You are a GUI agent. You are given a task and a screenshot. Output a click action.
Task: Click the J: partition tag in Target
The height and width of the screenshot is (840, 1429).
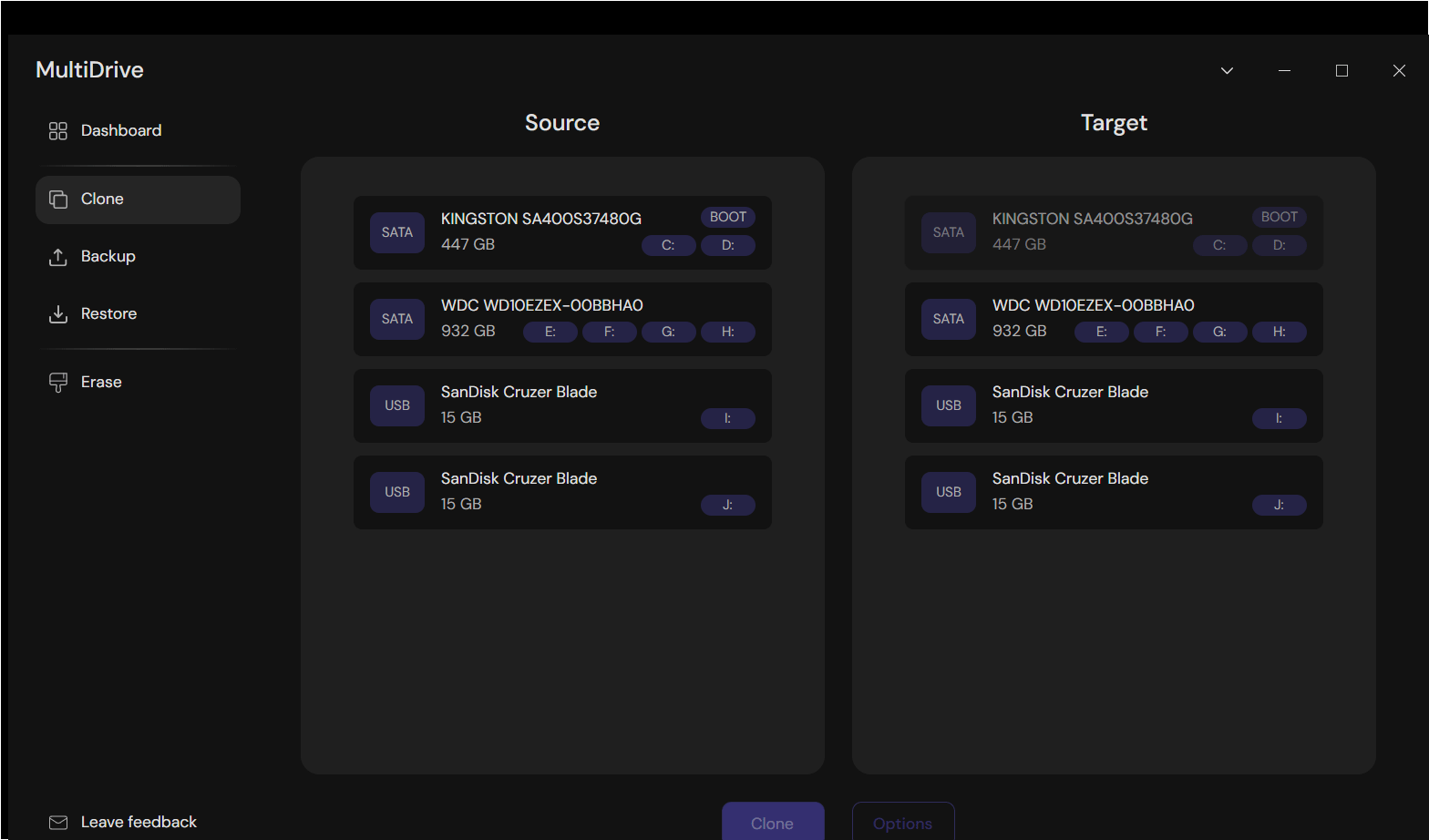click(x=1280, y=505)
